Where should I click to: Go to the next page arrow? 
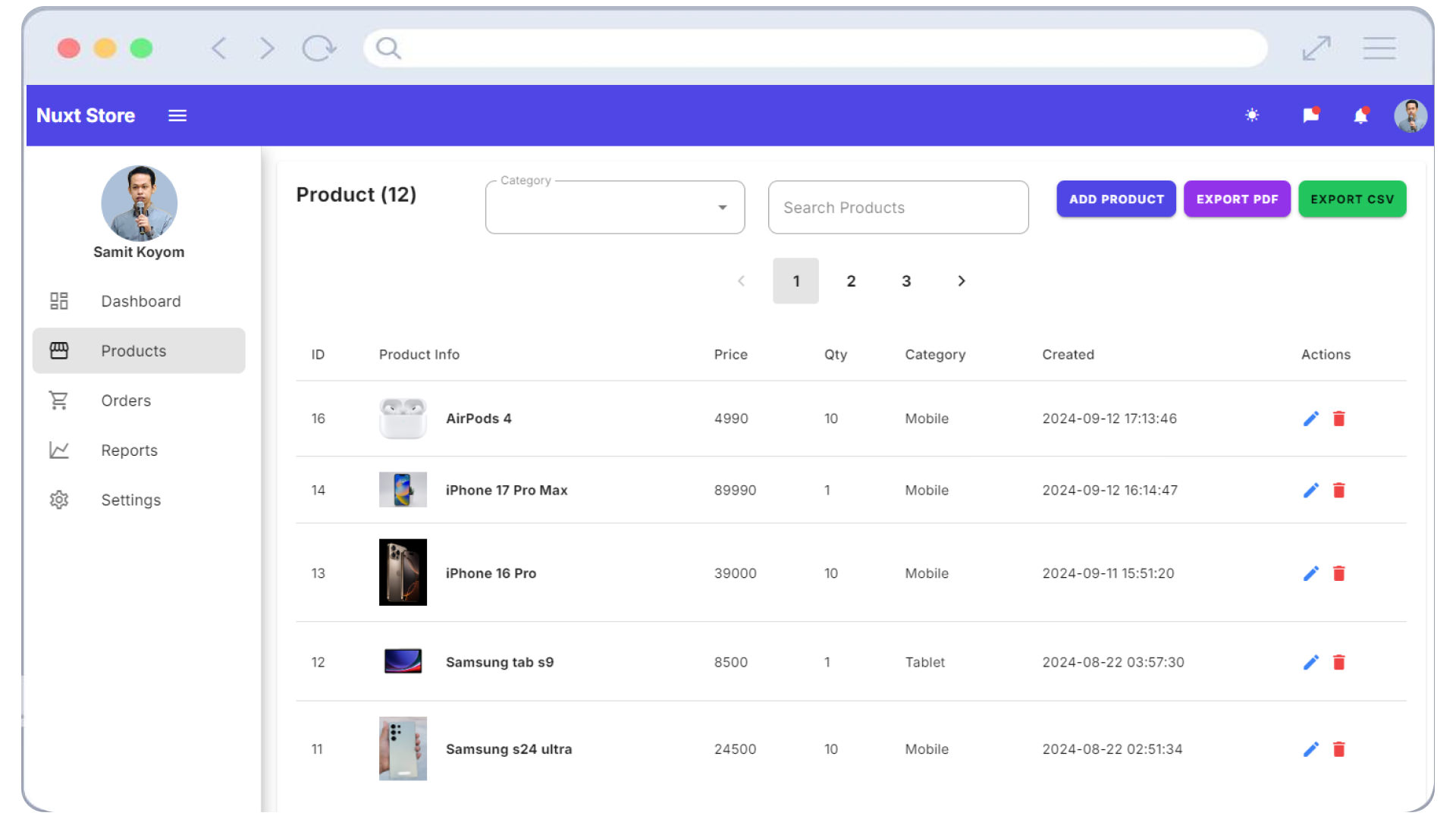tap(962, 281)
